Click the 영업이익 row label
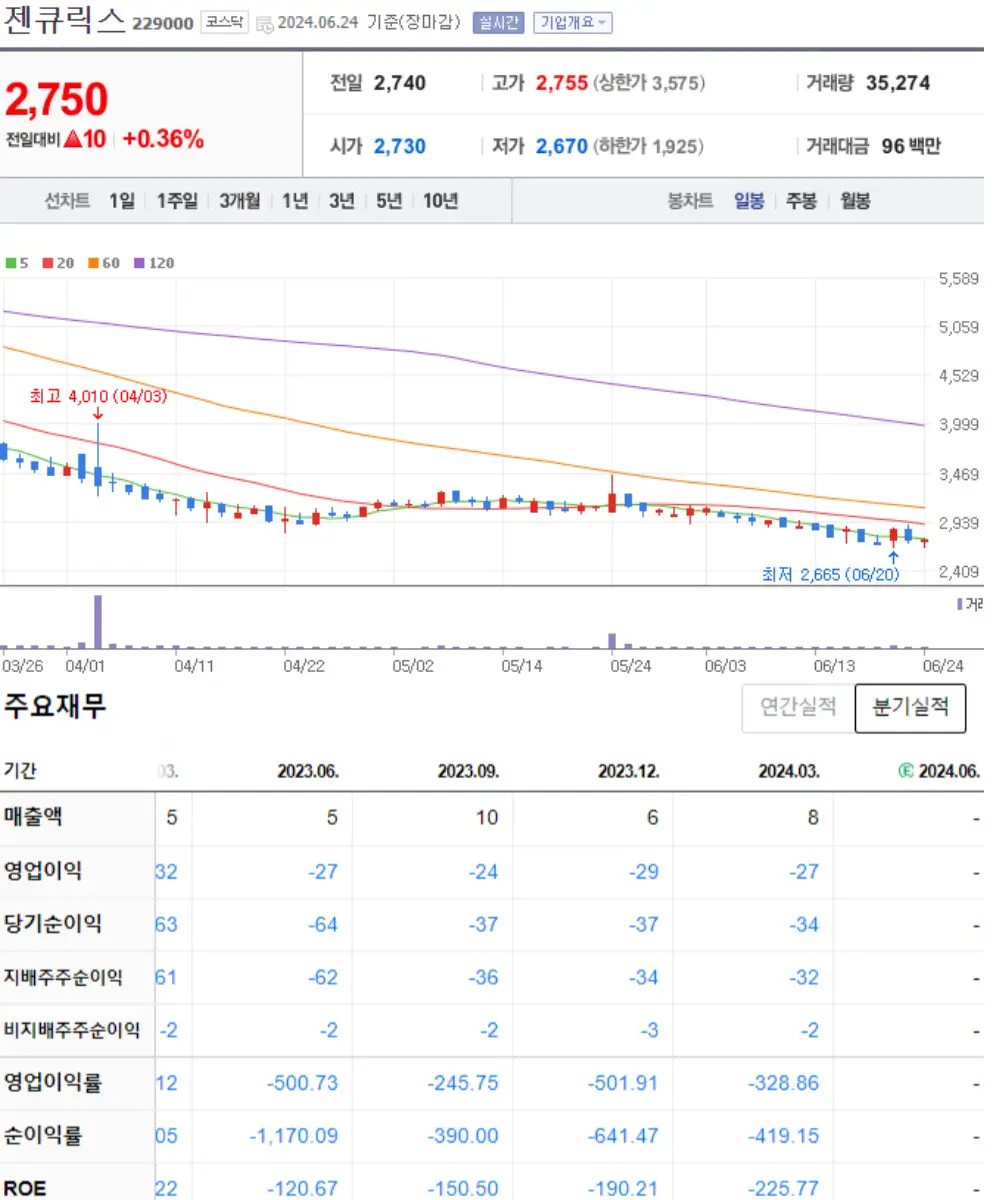The width and height of the screenshot is (1000, 1200). [x=43, y=870]
